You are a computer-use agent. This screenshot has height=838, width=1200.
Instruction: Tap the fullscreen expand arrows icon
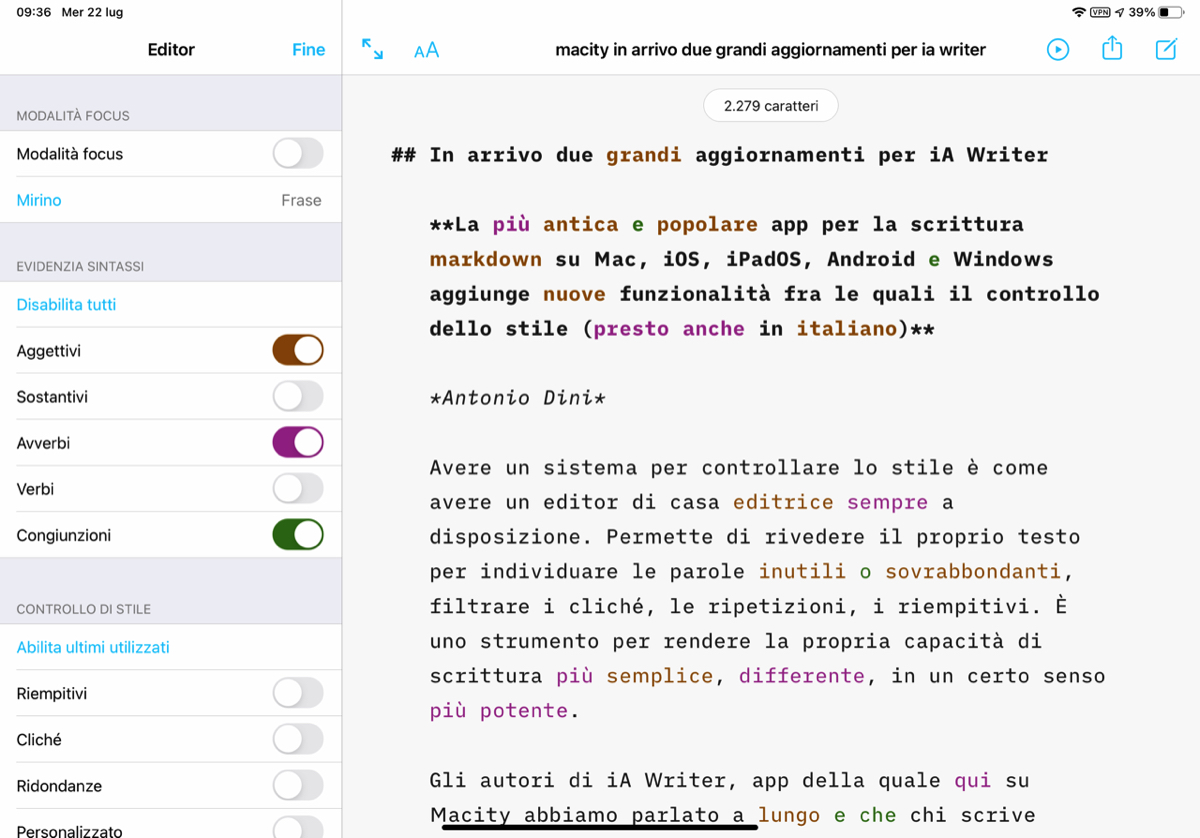tap(372, 49)
